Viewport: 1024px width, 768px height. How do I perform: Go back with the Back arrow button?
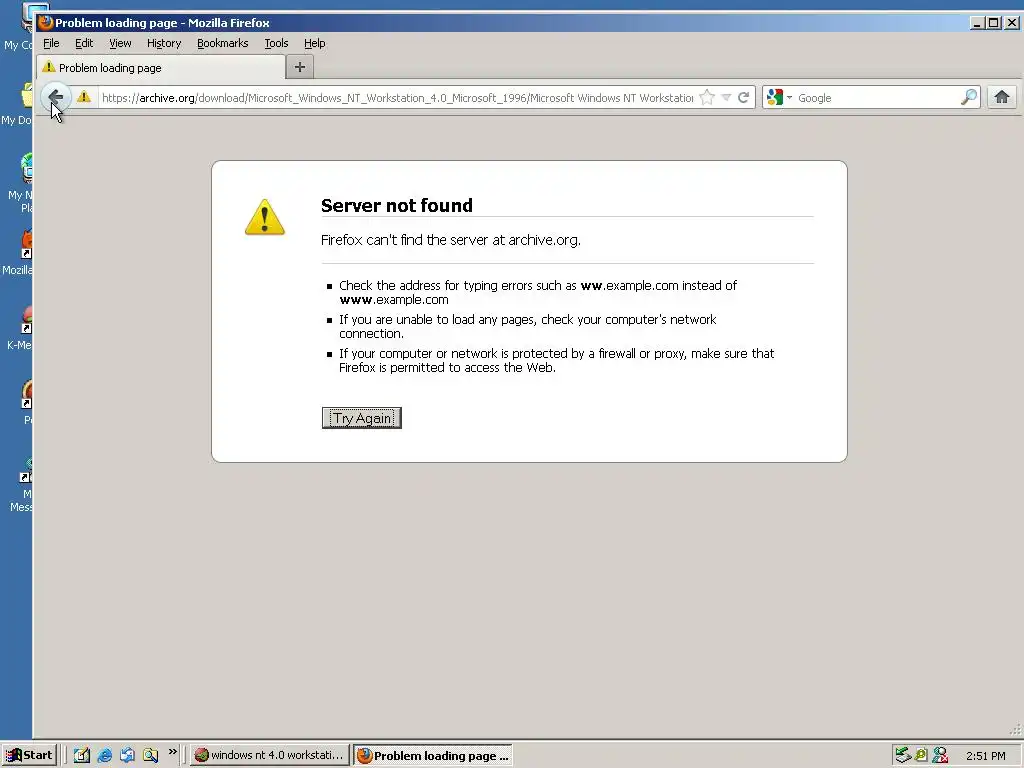[x=55, y=98]
